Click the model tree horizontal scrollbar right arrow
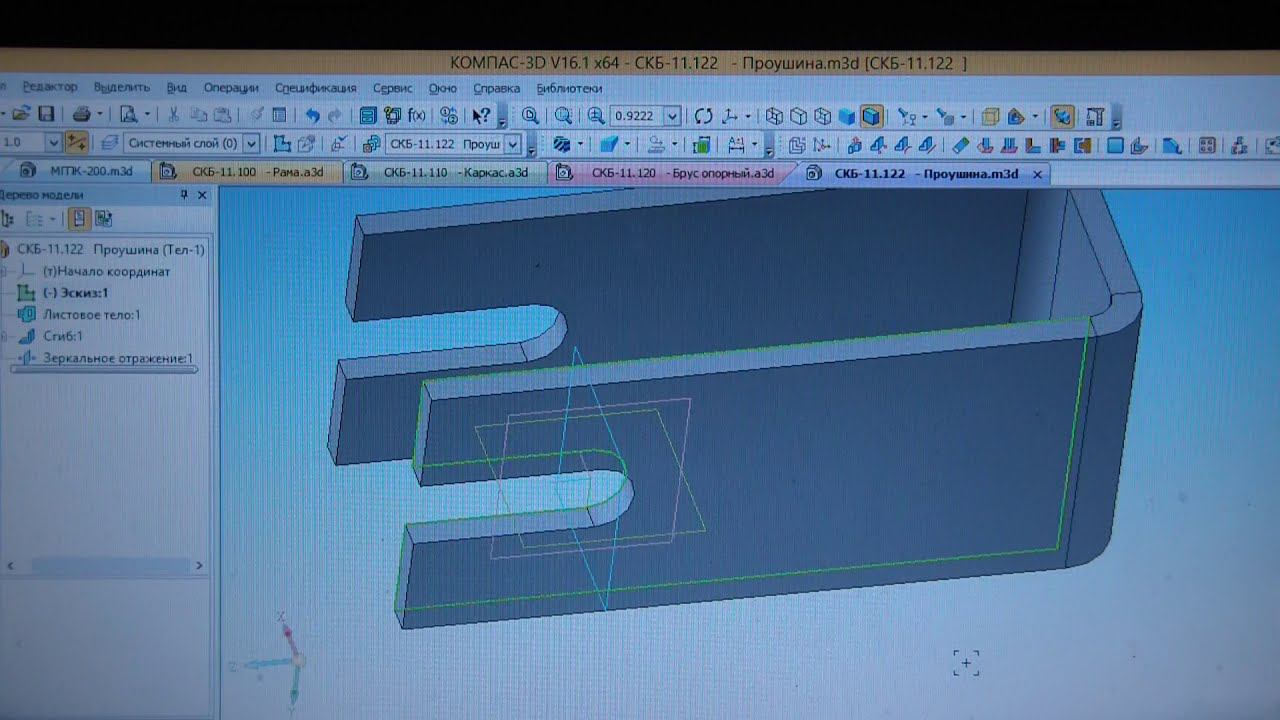 click(x=199, y=566)
